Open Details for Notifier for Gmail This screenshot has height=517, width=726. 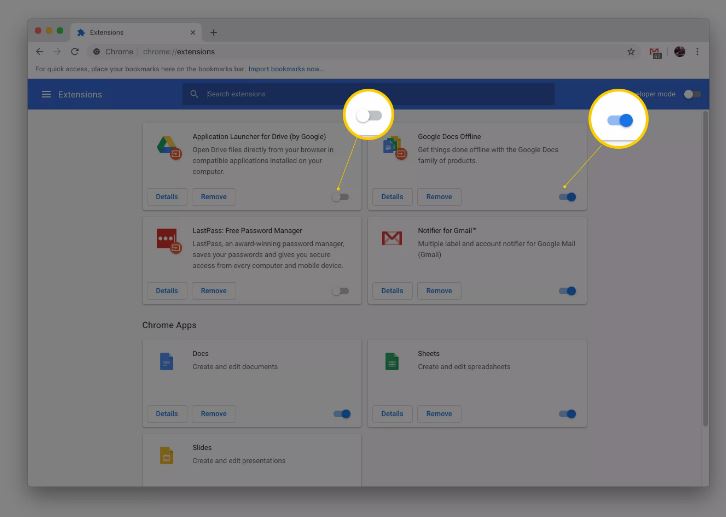point(392,291)
